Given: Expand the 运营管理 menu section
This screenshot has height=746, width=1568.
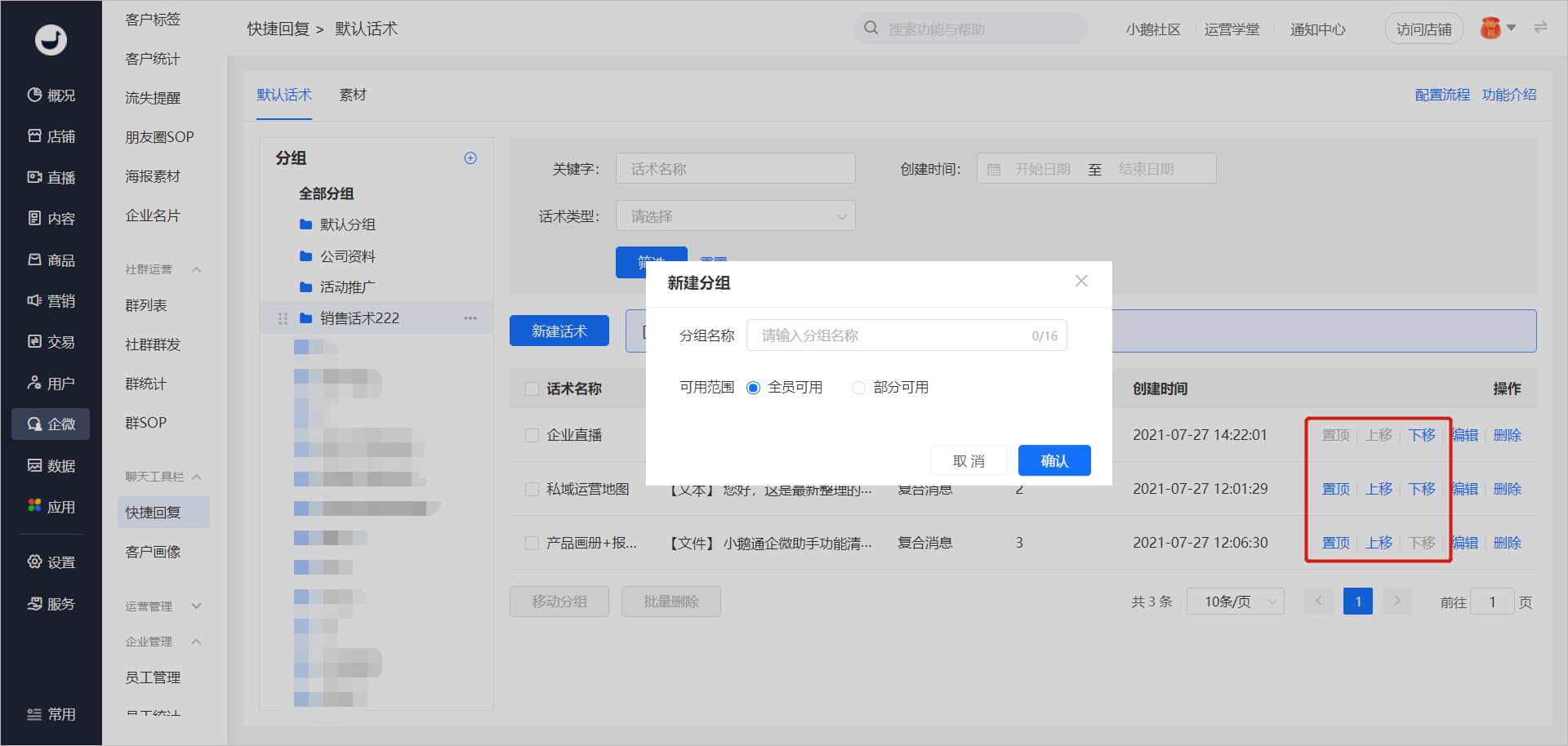Looking at the screenshot, I should pyautogui.click(x=196, y=606).
